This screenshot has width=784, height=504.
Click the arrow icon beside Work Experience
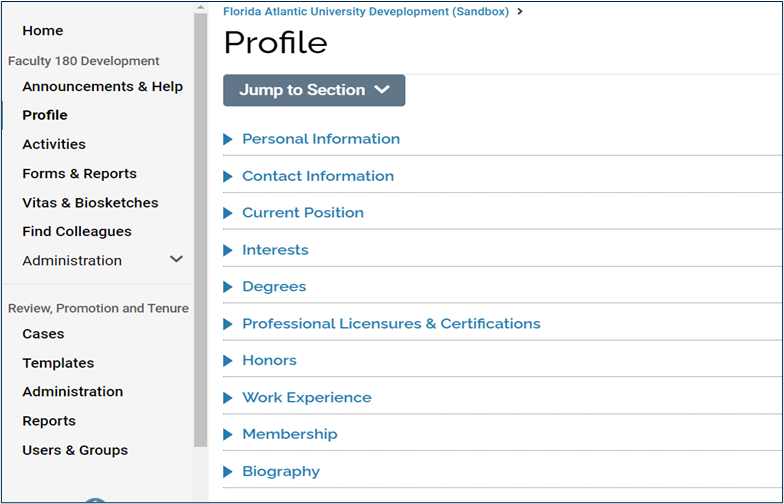[x=228, y=398]
